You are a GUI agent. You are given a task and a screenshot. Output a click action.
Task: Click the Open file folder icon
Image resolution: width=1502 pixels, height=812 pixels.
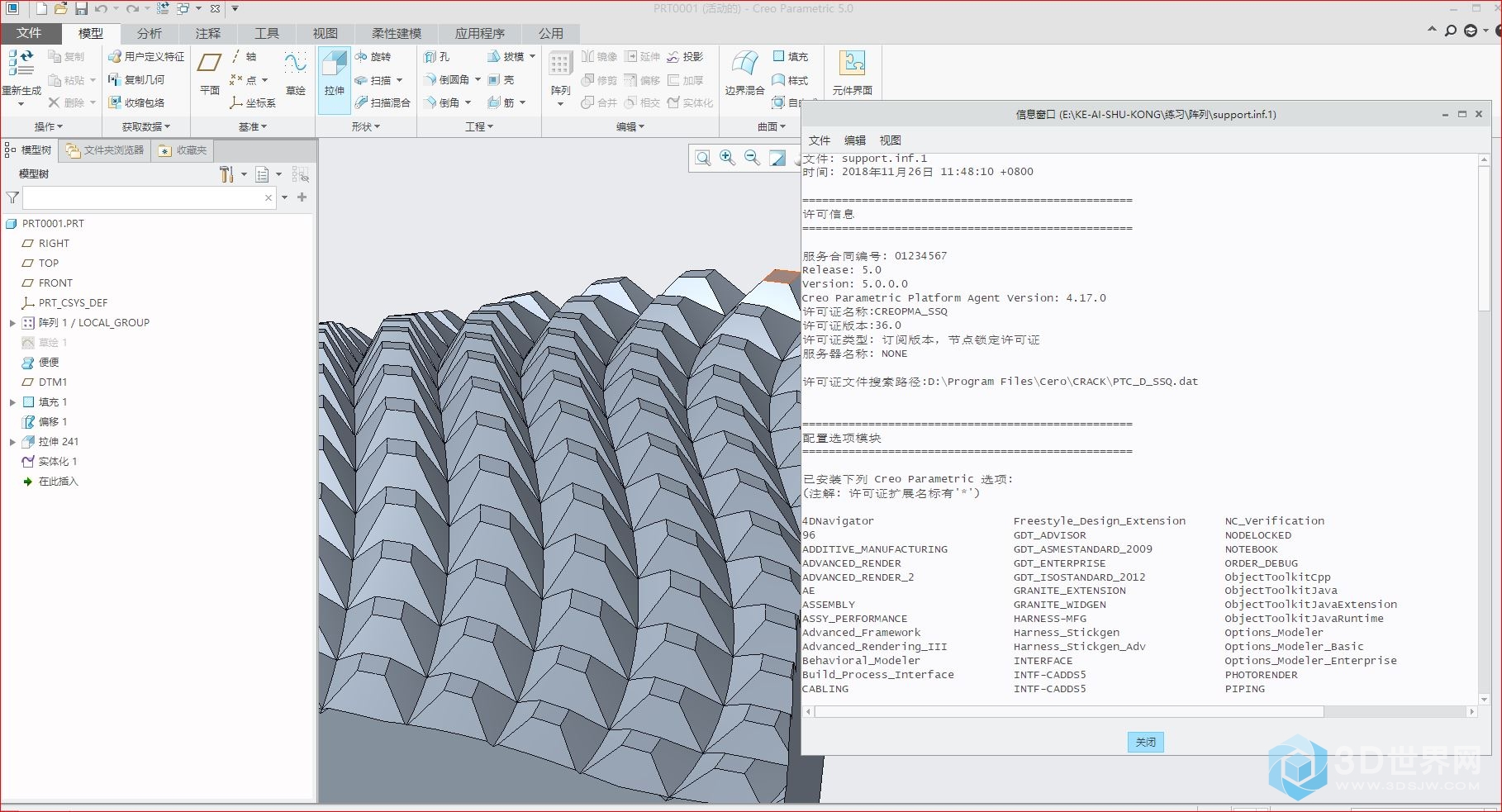click(x=60, y=8)
